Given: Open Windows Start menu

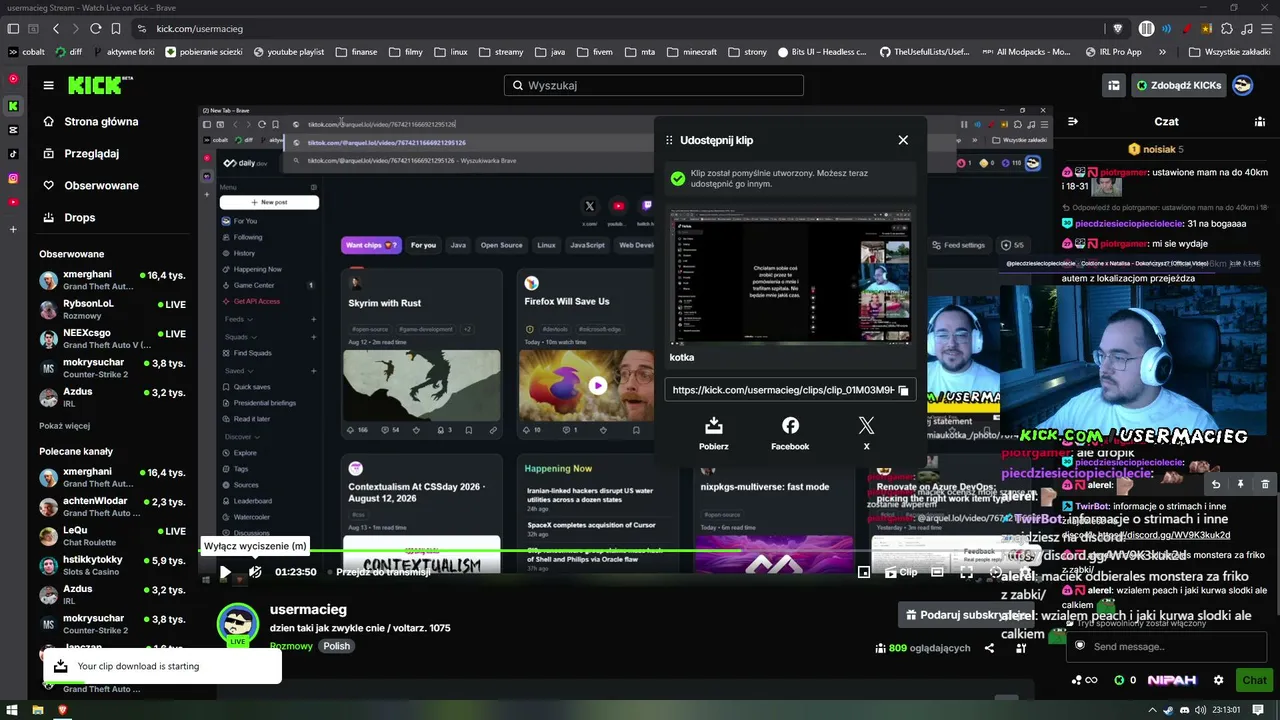Looking at the screenshot, I should [x=13, y=710].
